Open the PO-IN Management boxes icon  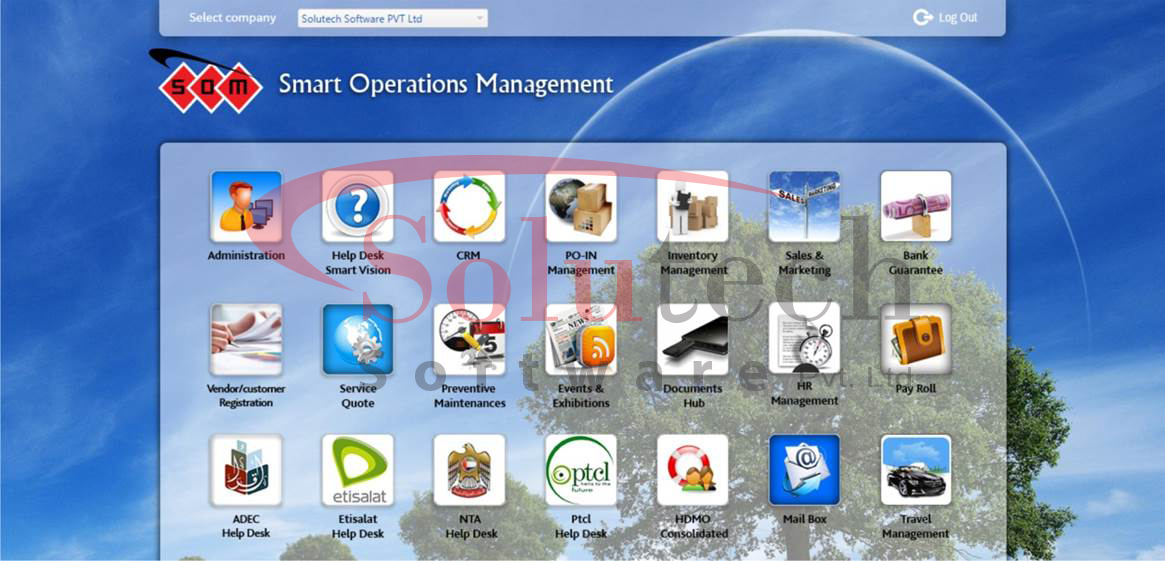[581, 206]
